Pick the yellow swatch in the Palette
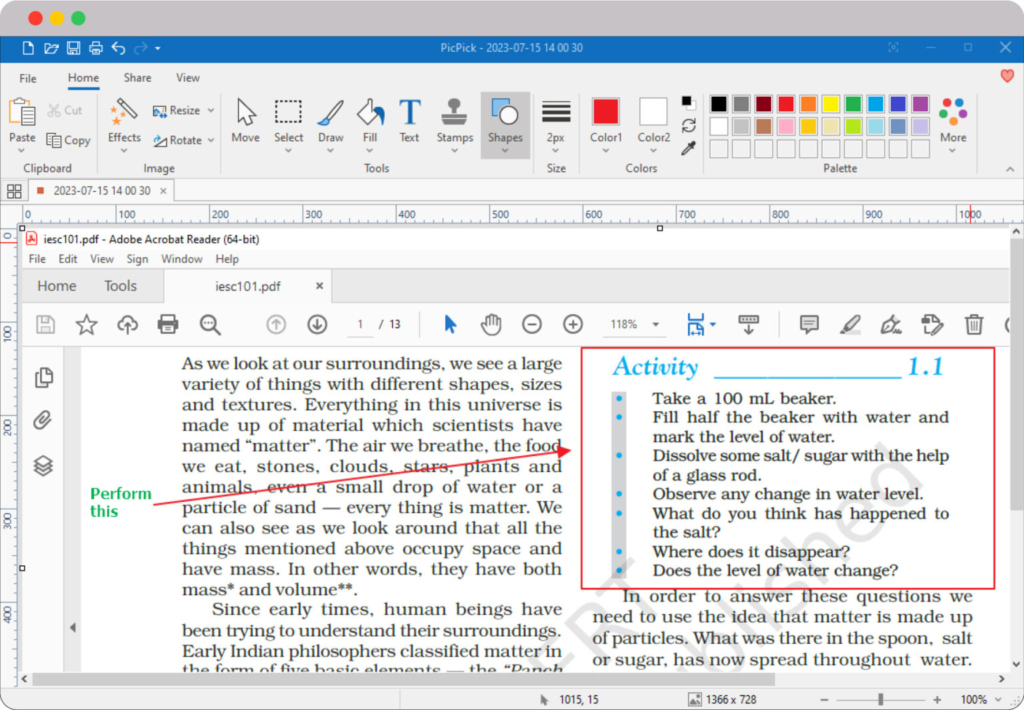1024x710 pixels. tap(830, 104)
